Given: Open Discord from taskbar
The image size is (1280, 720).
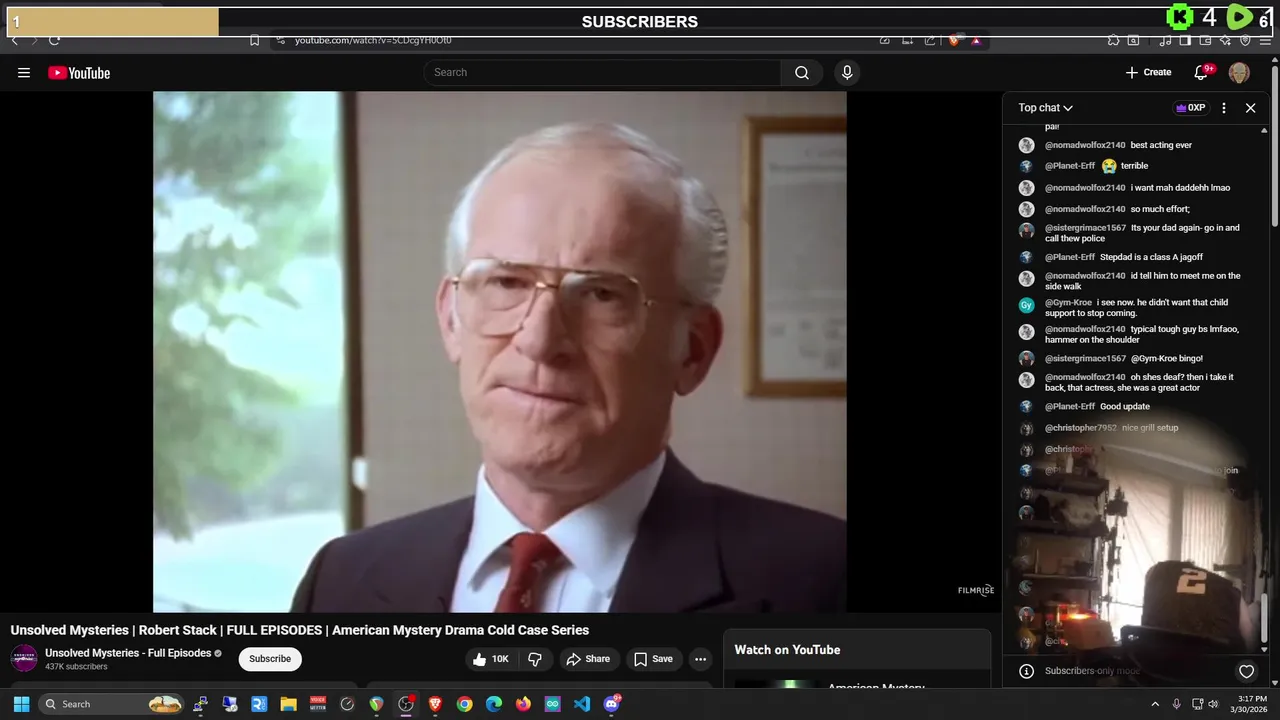Looking at the screenshot, I should coord(612,704).
